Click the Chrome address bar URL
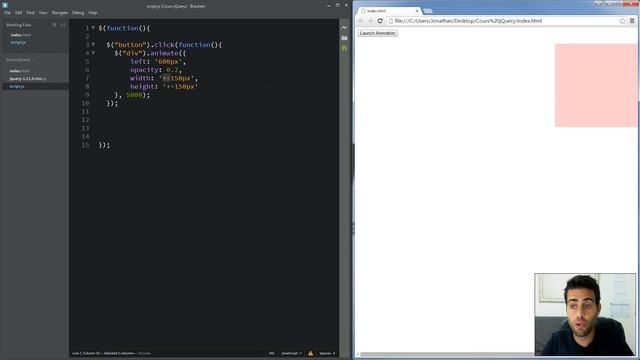 [x=468, y=21]
